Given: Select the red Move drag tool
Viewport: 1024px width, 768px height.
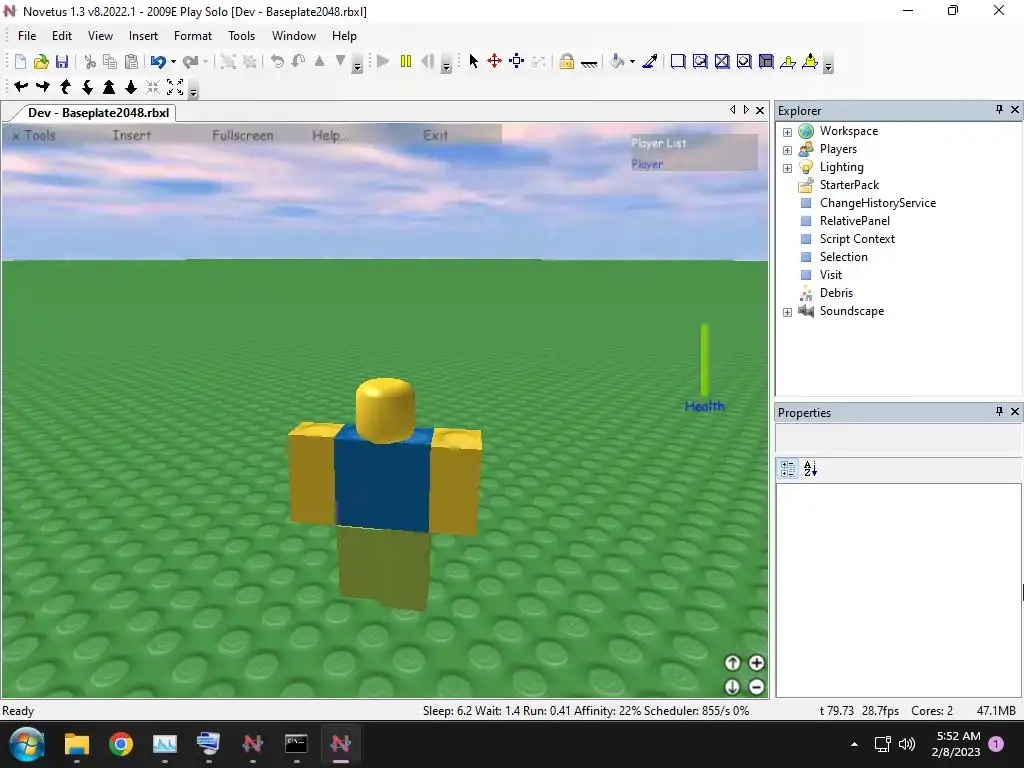Looking at the screenshot, I should click(x=494, y=61).
